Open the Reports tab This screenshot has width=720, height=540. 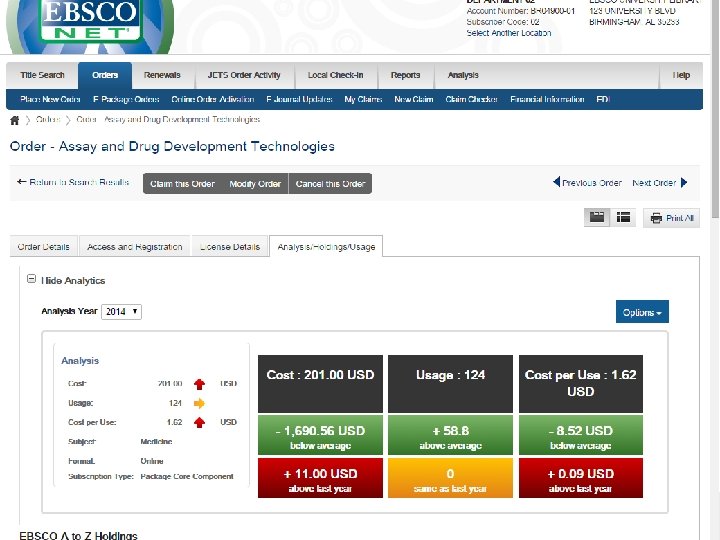tap(405, 75)
